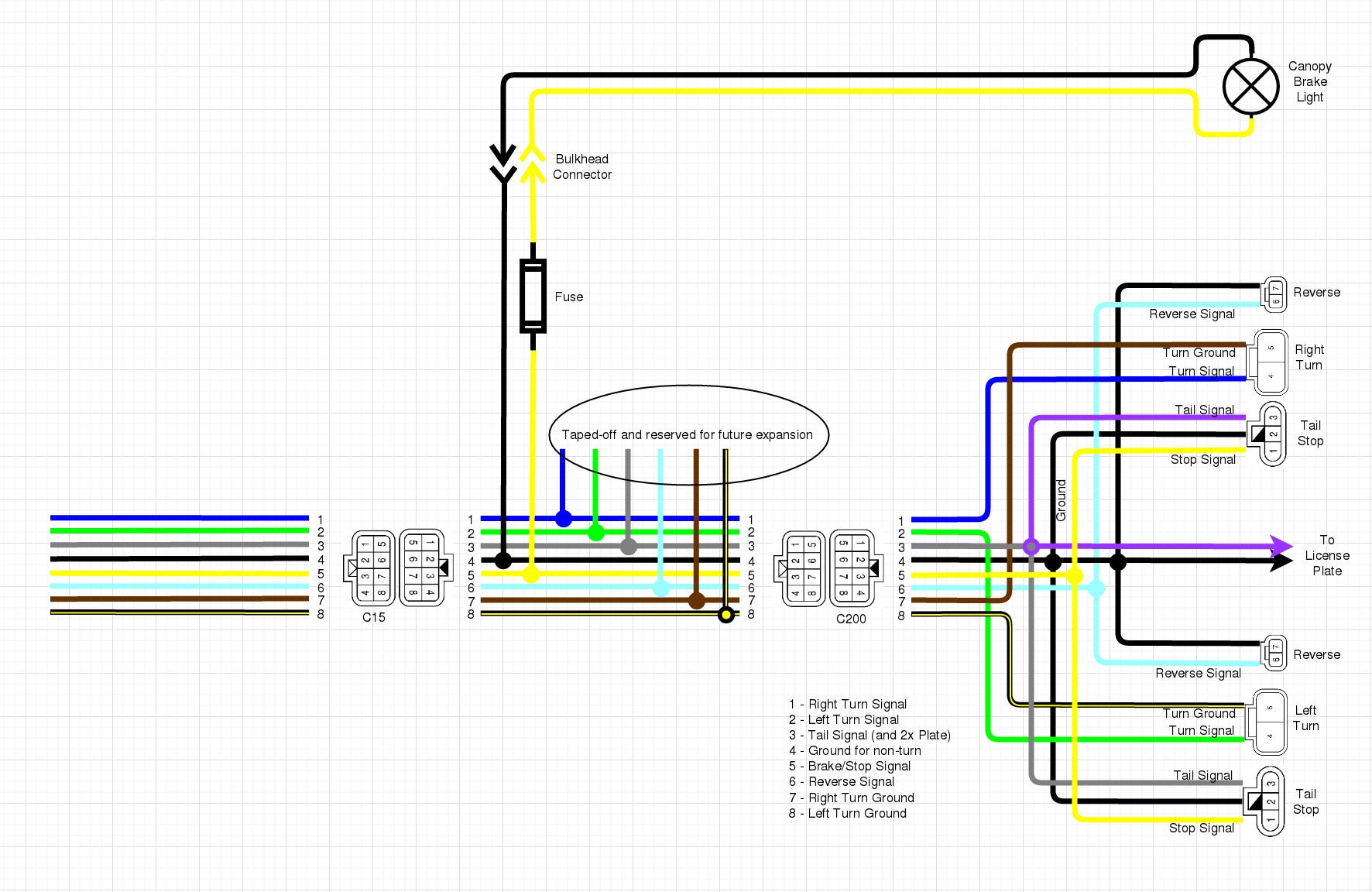This screenshot has width=1372, height=892.
Task: Click legend entry '1 - Right Turn Signal'
Action: pyautogui.click(x=848, y=704)
